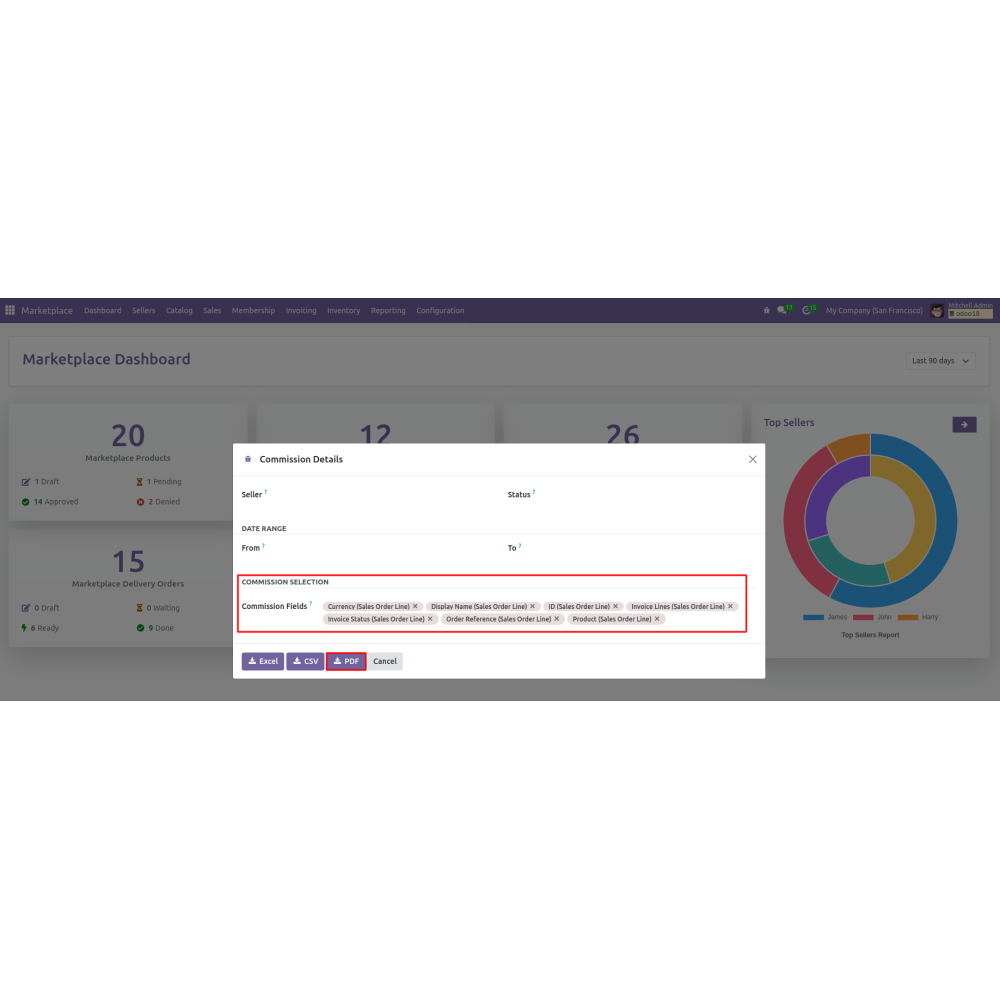Open the My Company (San Francisco) switcher
1000x1000 pixels.
click(874, 311)
